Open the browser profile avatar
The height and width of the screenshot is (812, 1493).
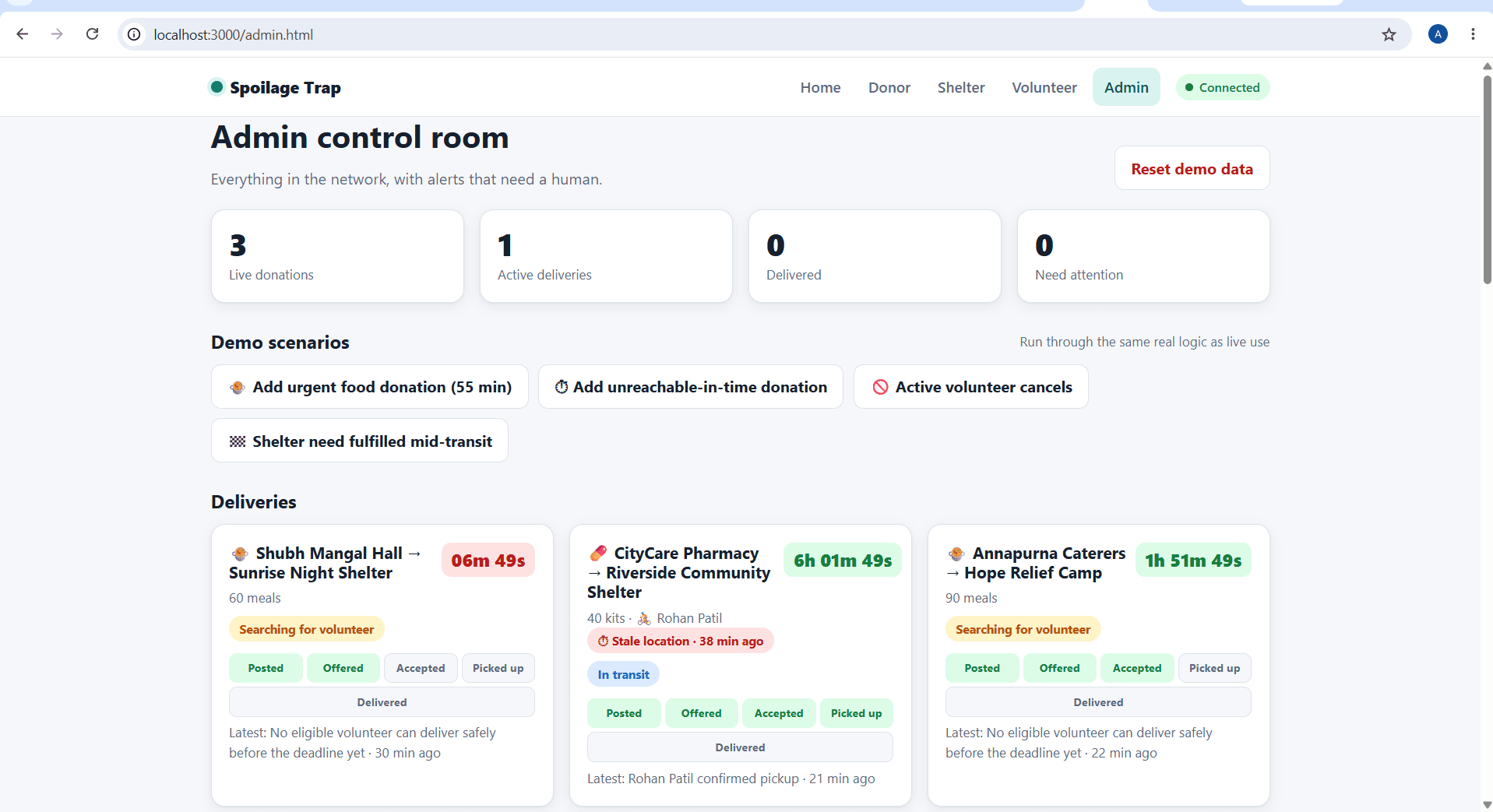1438,34
